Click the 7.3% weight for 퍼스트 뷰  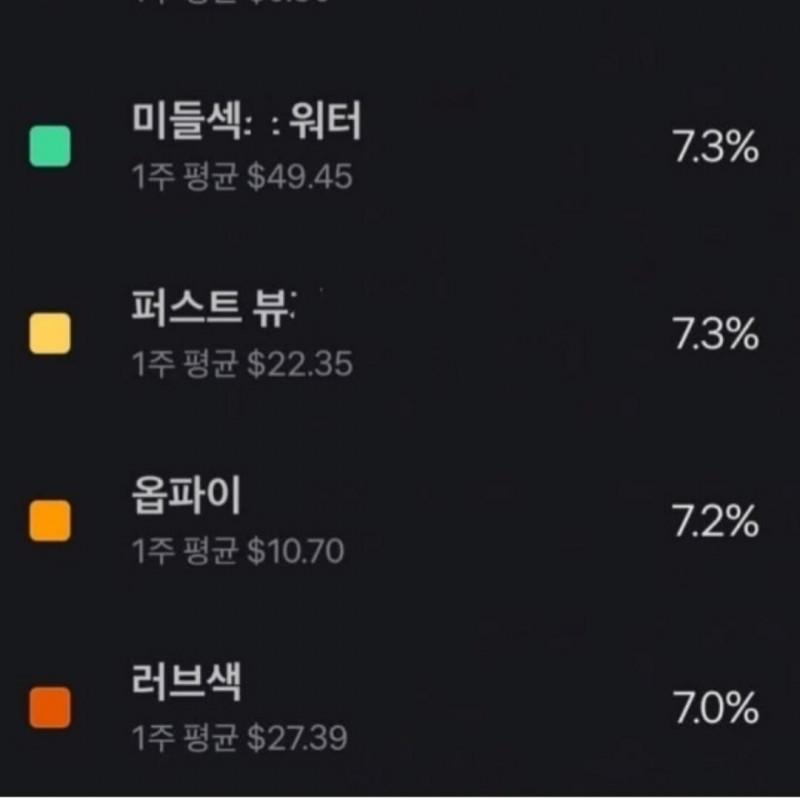(715, 336)
